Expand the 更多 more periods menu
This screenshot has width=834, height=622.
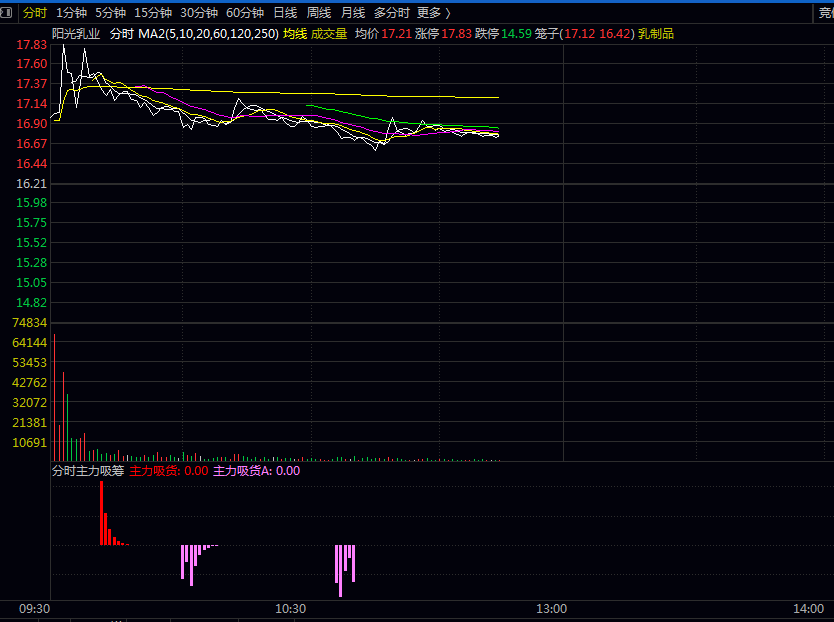433,13
